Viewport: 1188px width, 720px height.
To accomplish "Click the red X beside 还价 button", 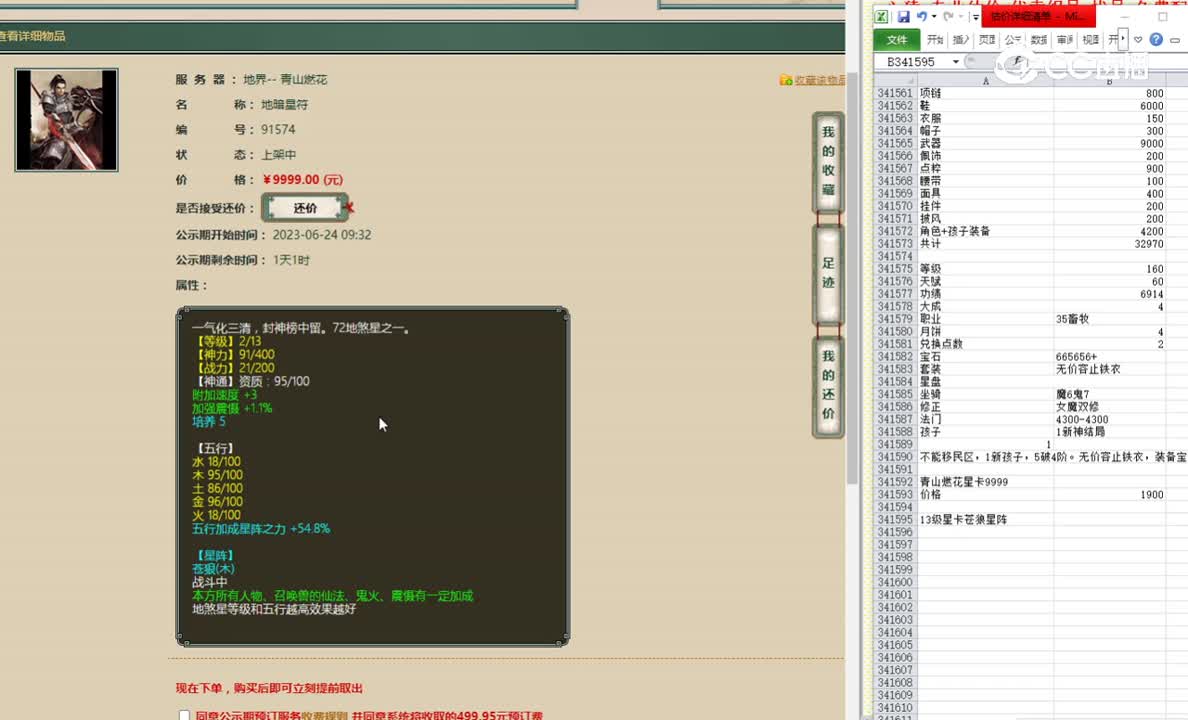I will 349,208.
